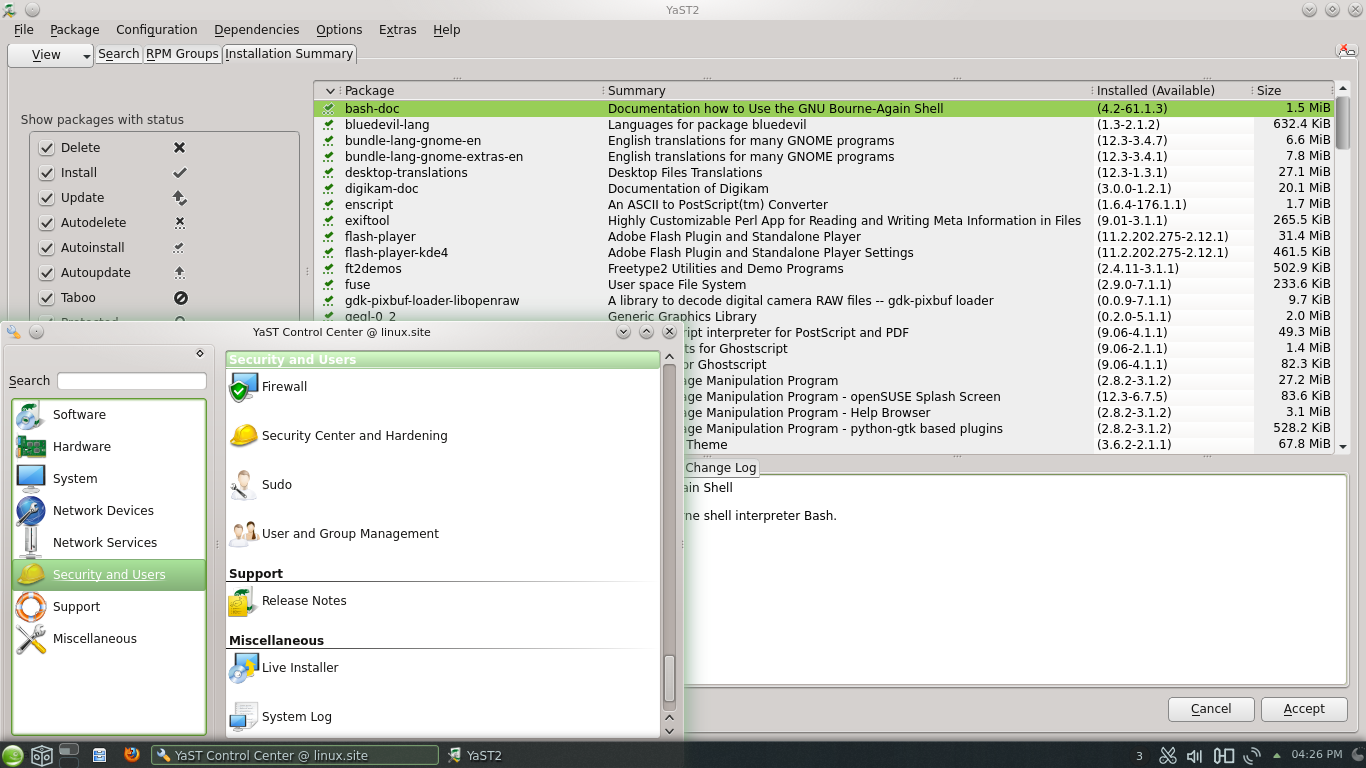Open Security Center and Hardening helmet icon
Viewport: 1366px width, 768px height.
pyautogui.click(x=244, y=436)
